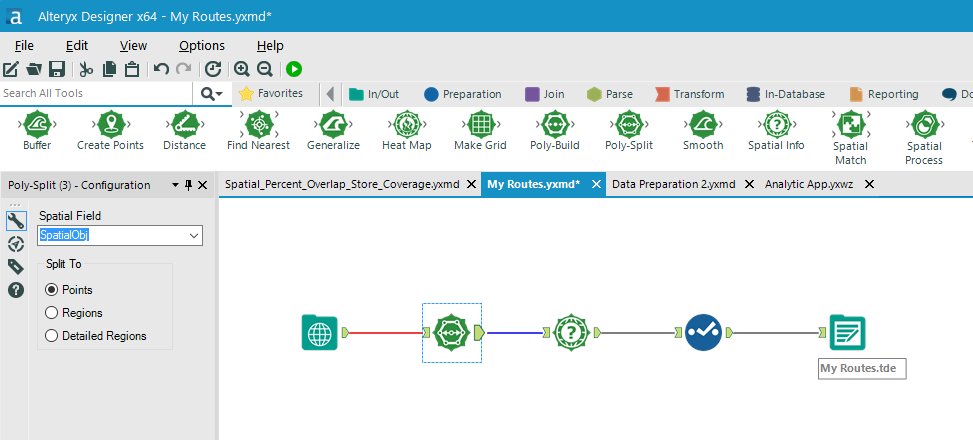Image resolution: width=973 pixels, height=440 pixels.
Task: Open the Edit menu
Action: point(77,46)
